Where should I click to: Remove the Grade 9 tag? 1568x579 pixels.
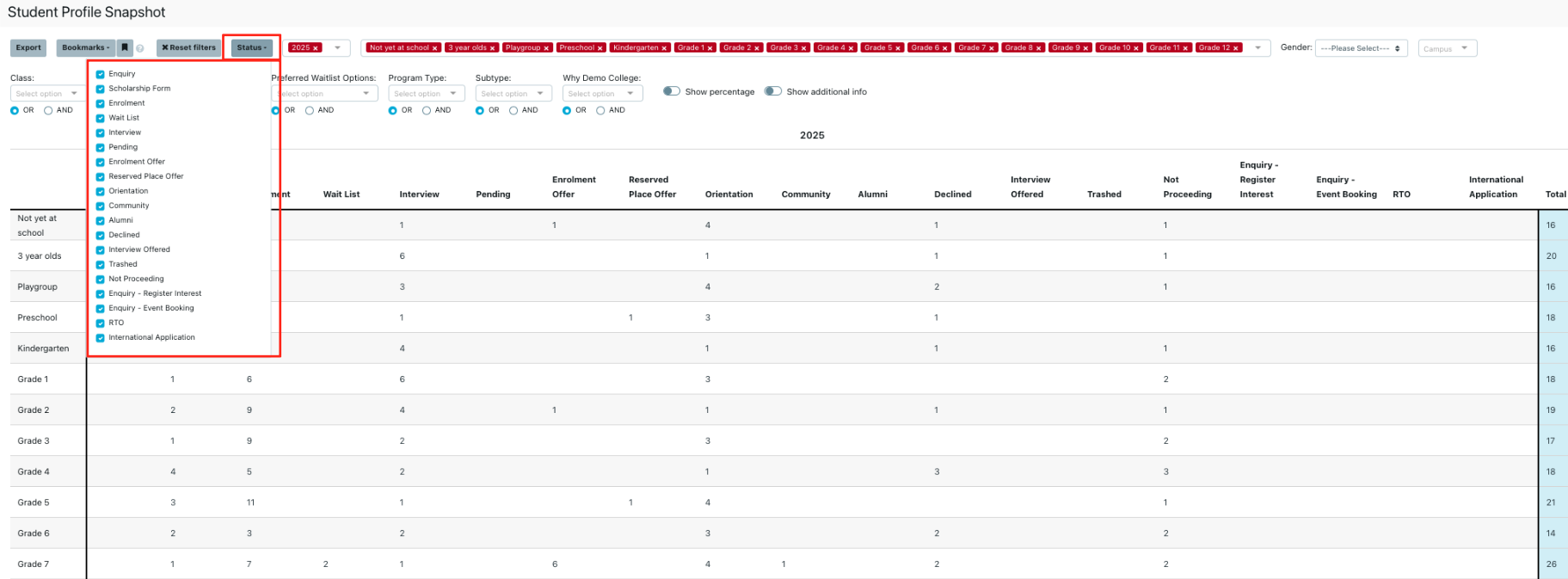1085,48
